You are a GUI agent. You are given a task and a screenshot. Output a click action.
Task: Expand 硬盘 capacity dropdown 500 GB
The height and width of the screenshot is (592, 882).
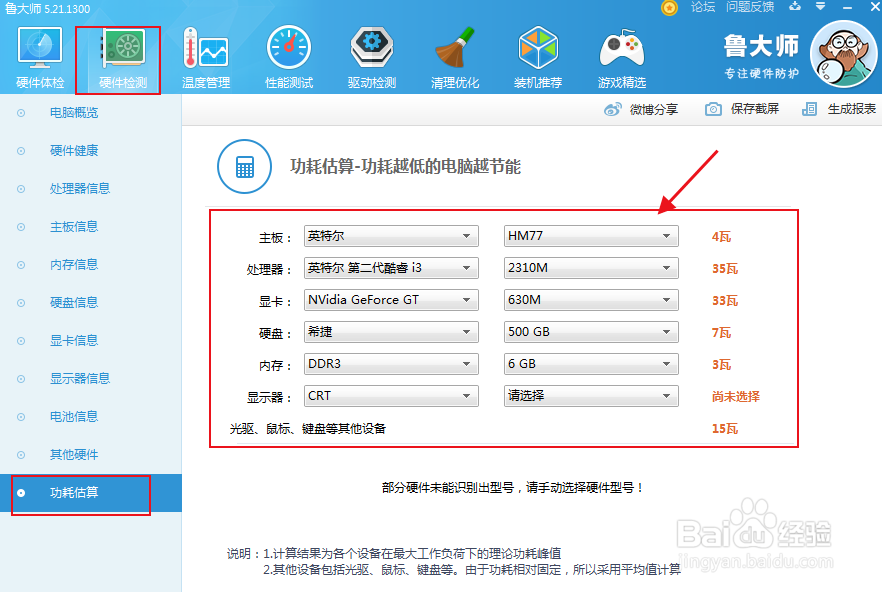point(591,332)
